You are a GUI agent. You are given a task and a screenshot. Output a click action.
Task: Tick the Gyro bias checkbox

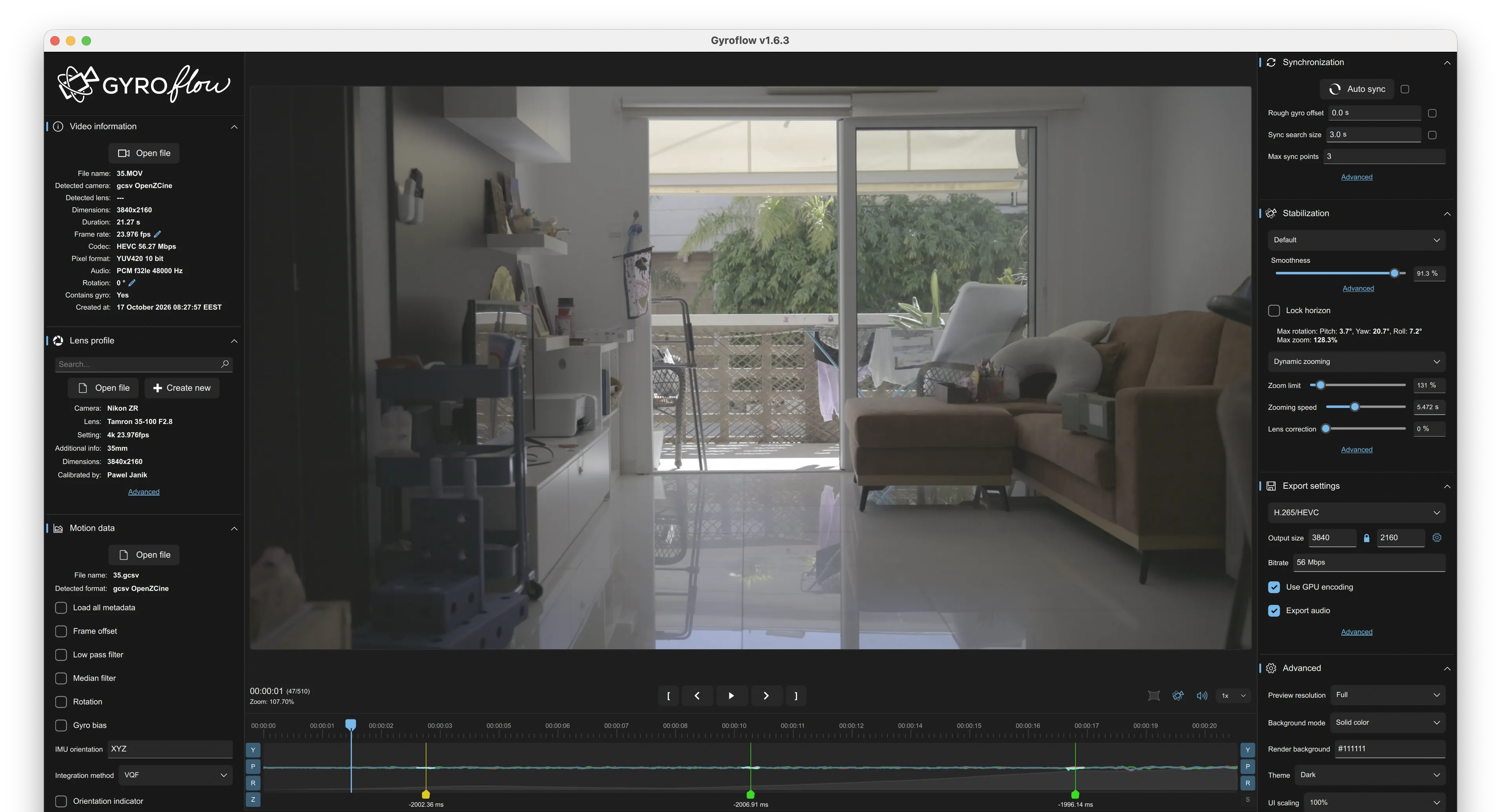click(61, 725)
